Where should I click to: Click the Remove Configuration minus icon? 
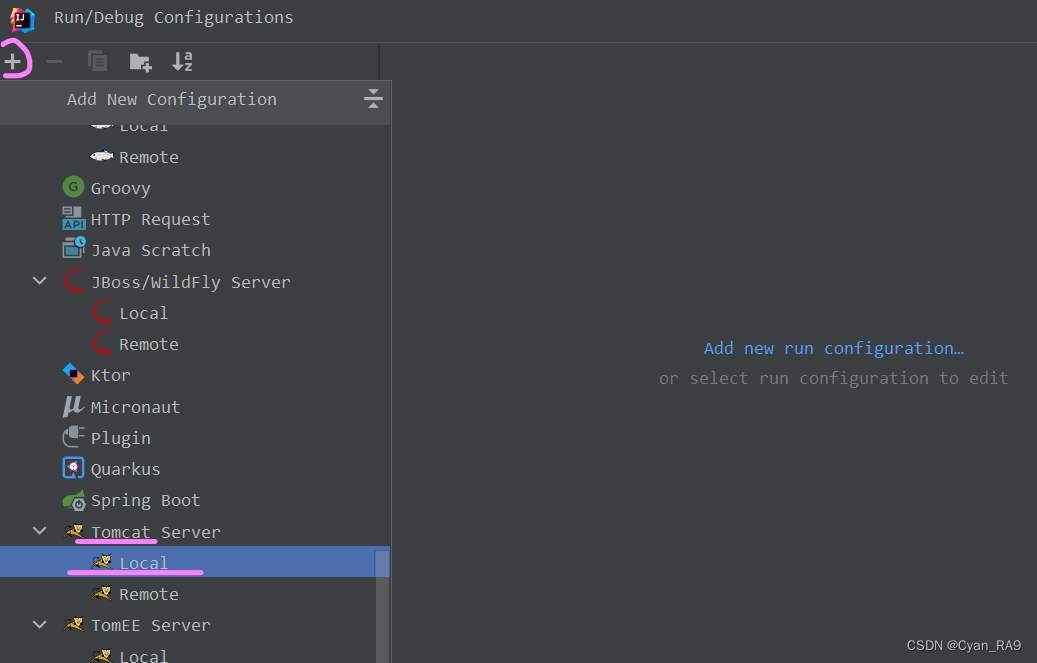[x=54, y=62]
